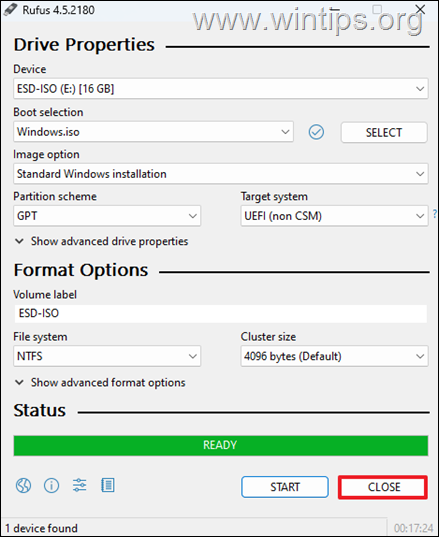Open the language globe icon
Screen dimensions: 439x537
[x=23, y=485]
